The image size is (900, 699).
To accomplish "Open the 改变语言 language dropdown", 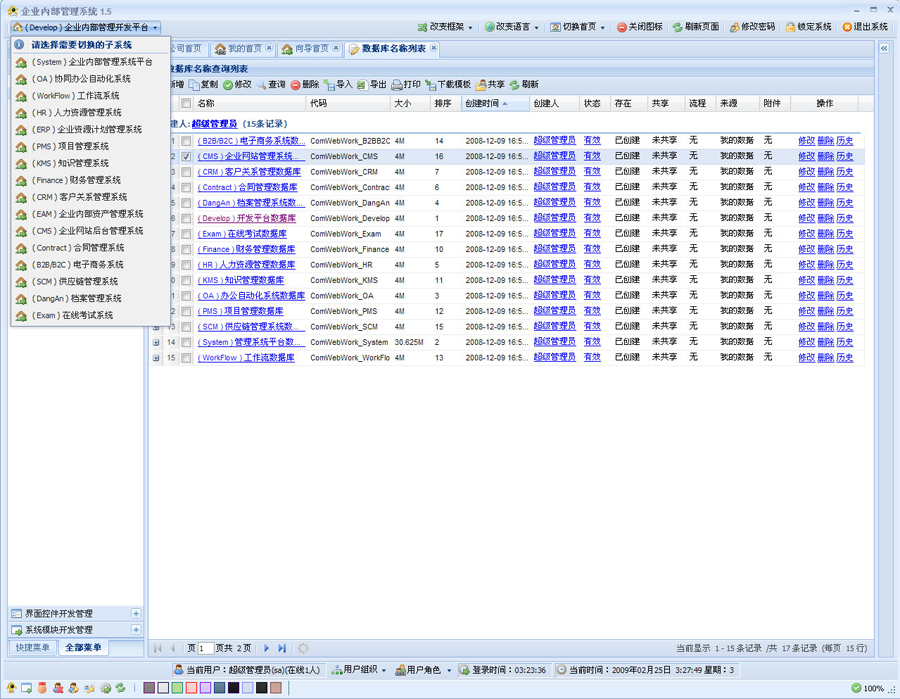I will pos(512,27).
